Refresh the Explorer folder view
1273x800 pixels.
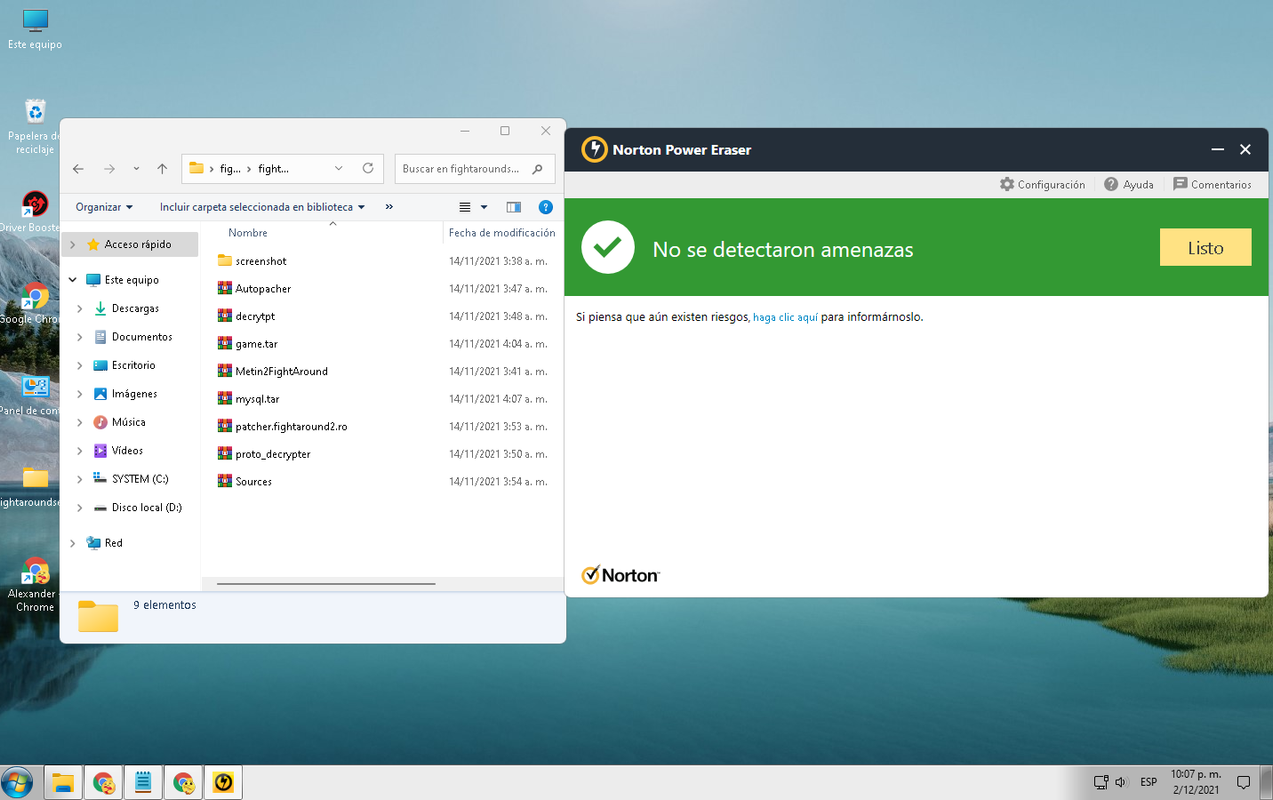point(368,169)
